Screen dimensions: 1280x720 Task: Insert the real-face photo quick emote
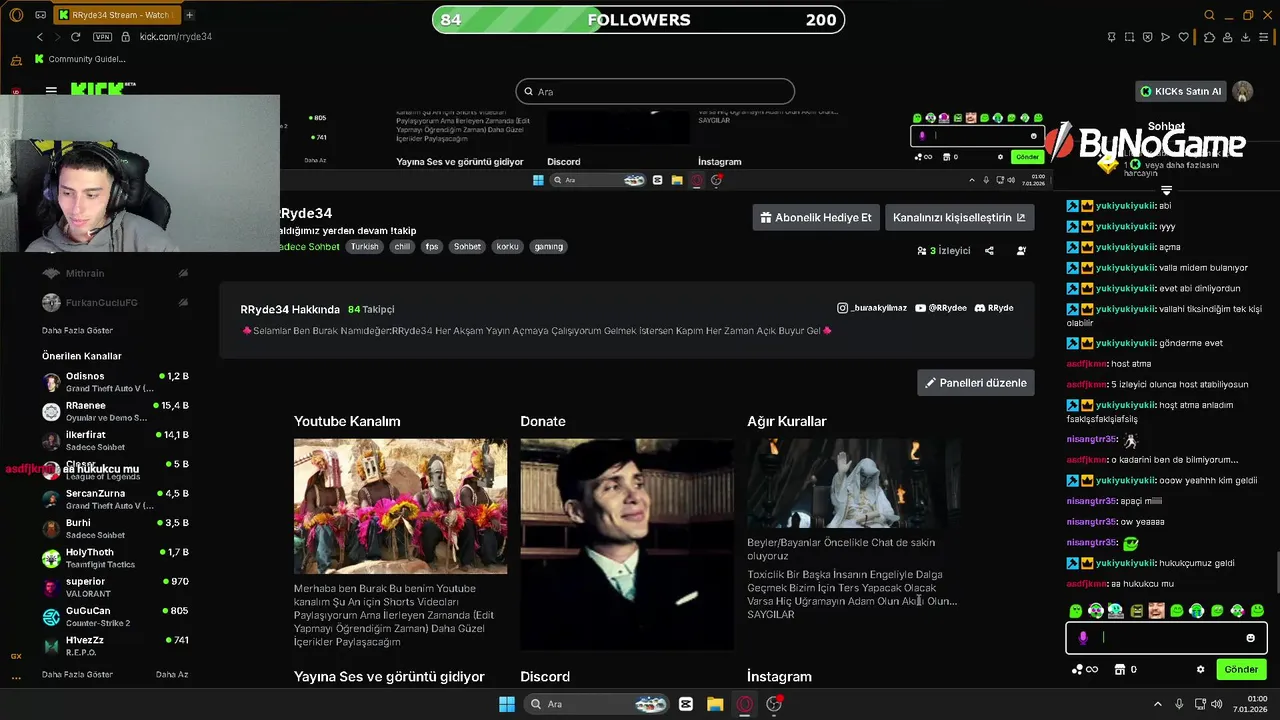1156,610
